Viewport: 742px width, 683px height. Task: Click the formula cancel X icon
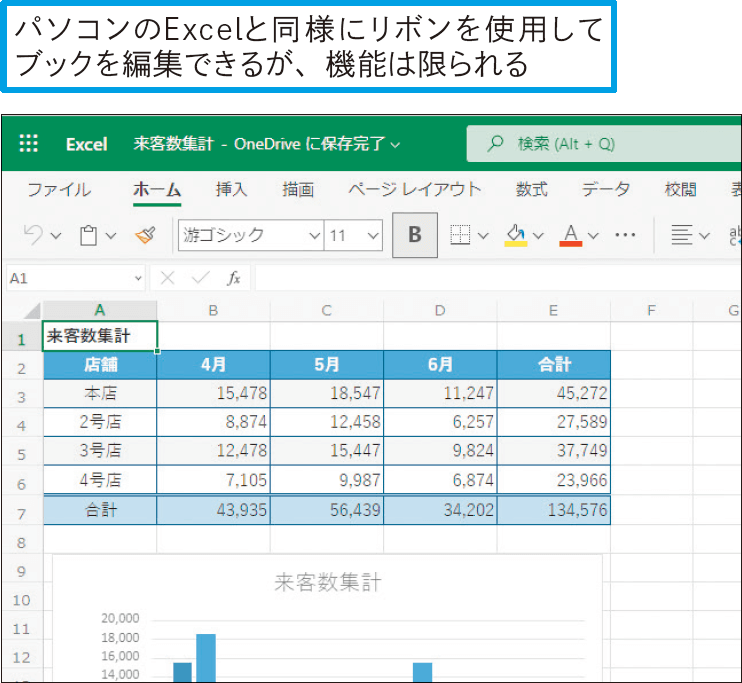[168, 278]
